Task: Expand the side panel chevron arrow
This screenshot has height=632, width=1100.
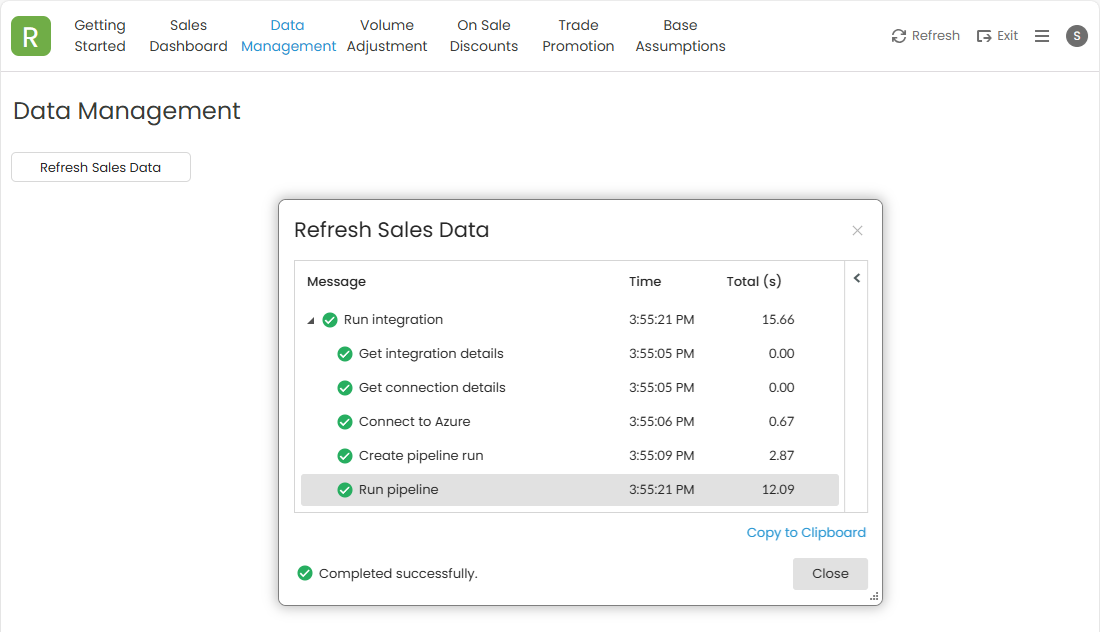Action: pyautogui.click(x=857, y=279)
